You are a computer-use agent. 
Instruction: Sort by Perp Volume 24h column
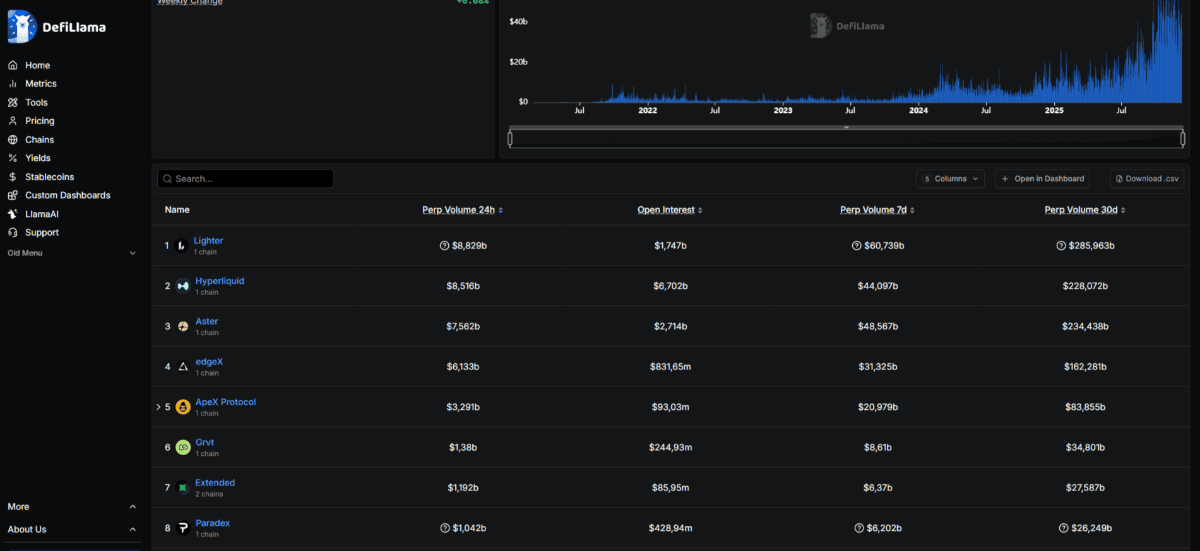tap(462, 210)
